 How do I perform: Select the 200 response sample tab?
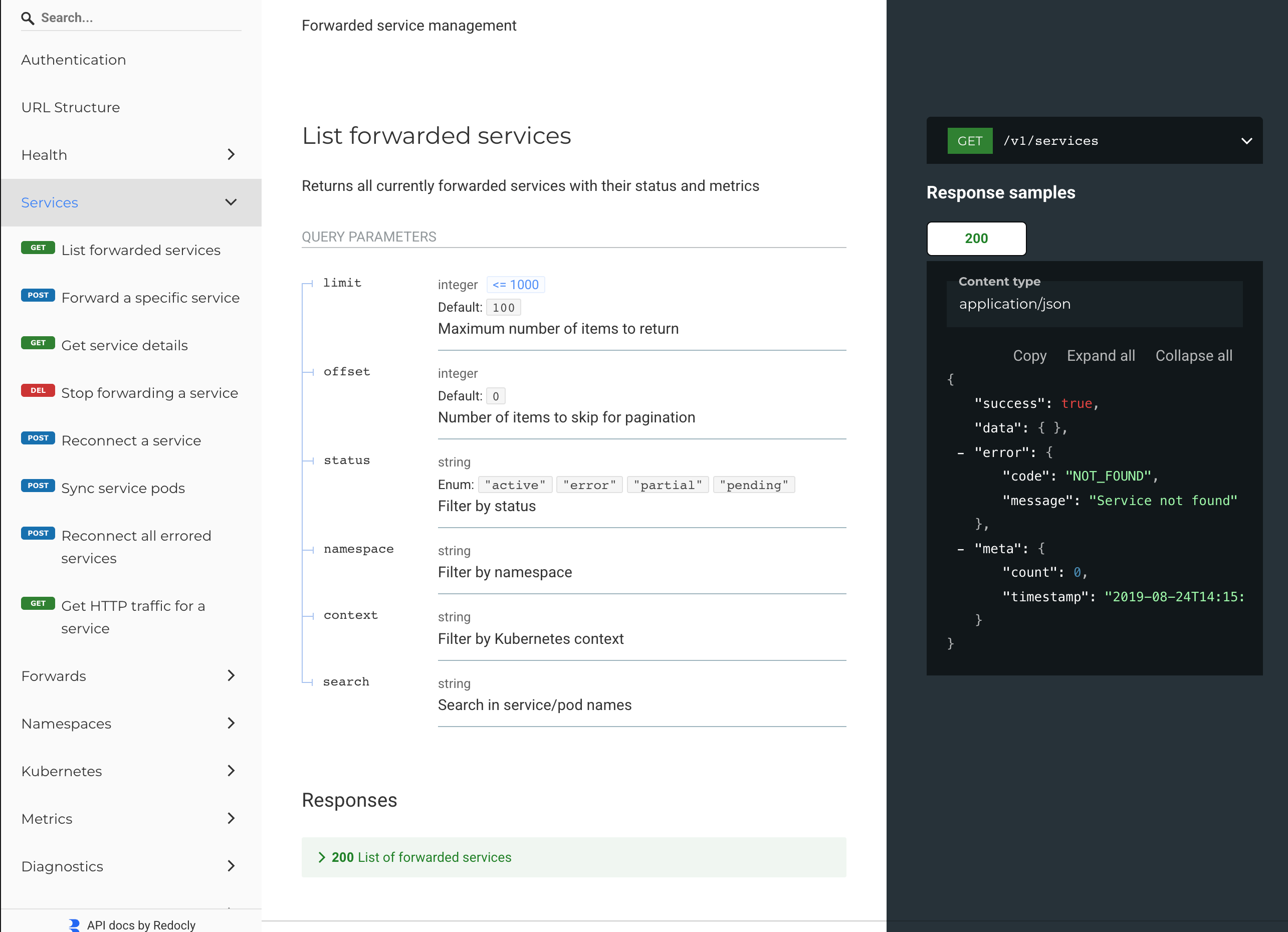click(x=976, y=239)
